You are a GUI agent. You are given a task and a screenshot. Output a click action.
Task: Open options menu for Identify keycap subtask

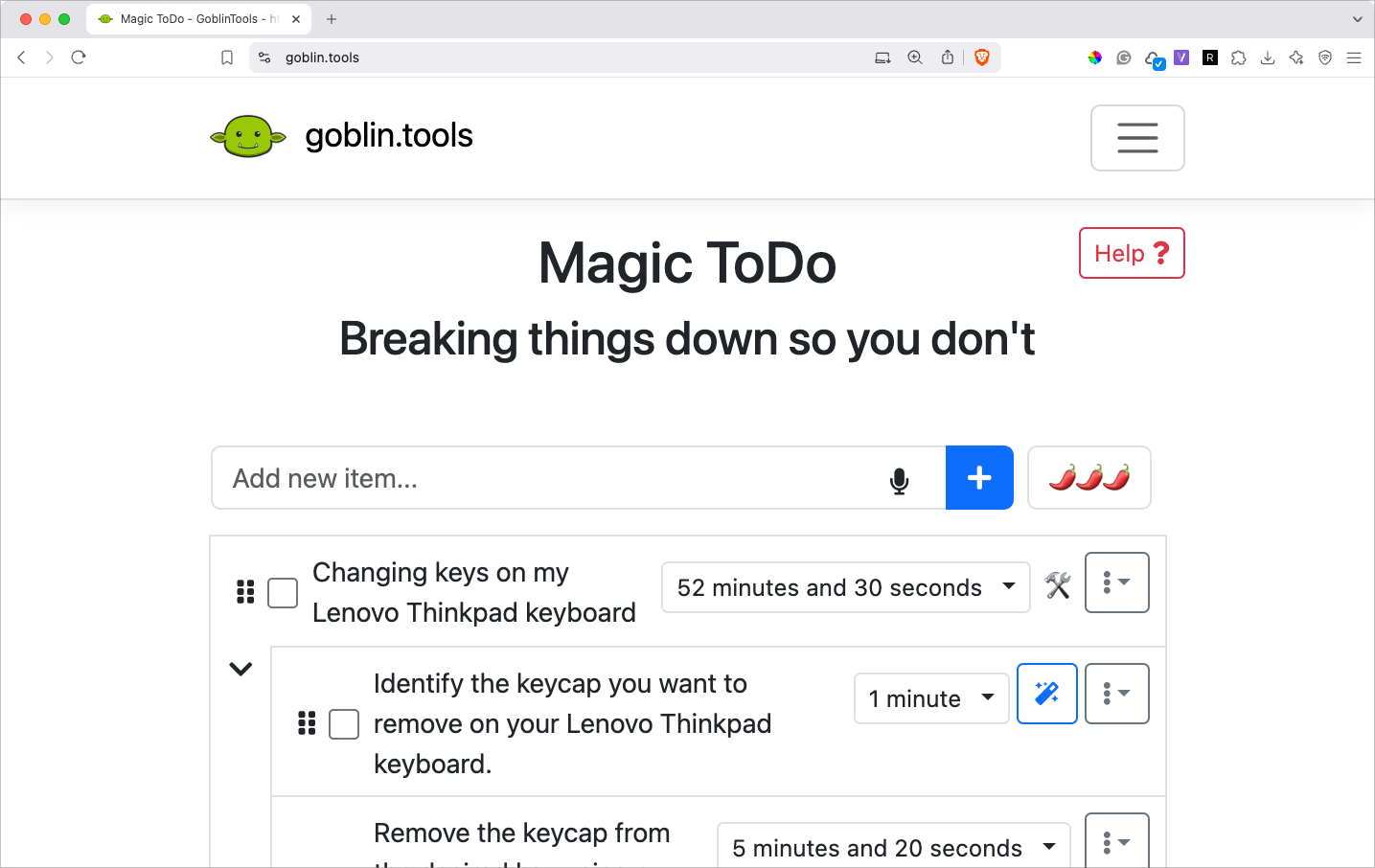tap(1117, 694)
